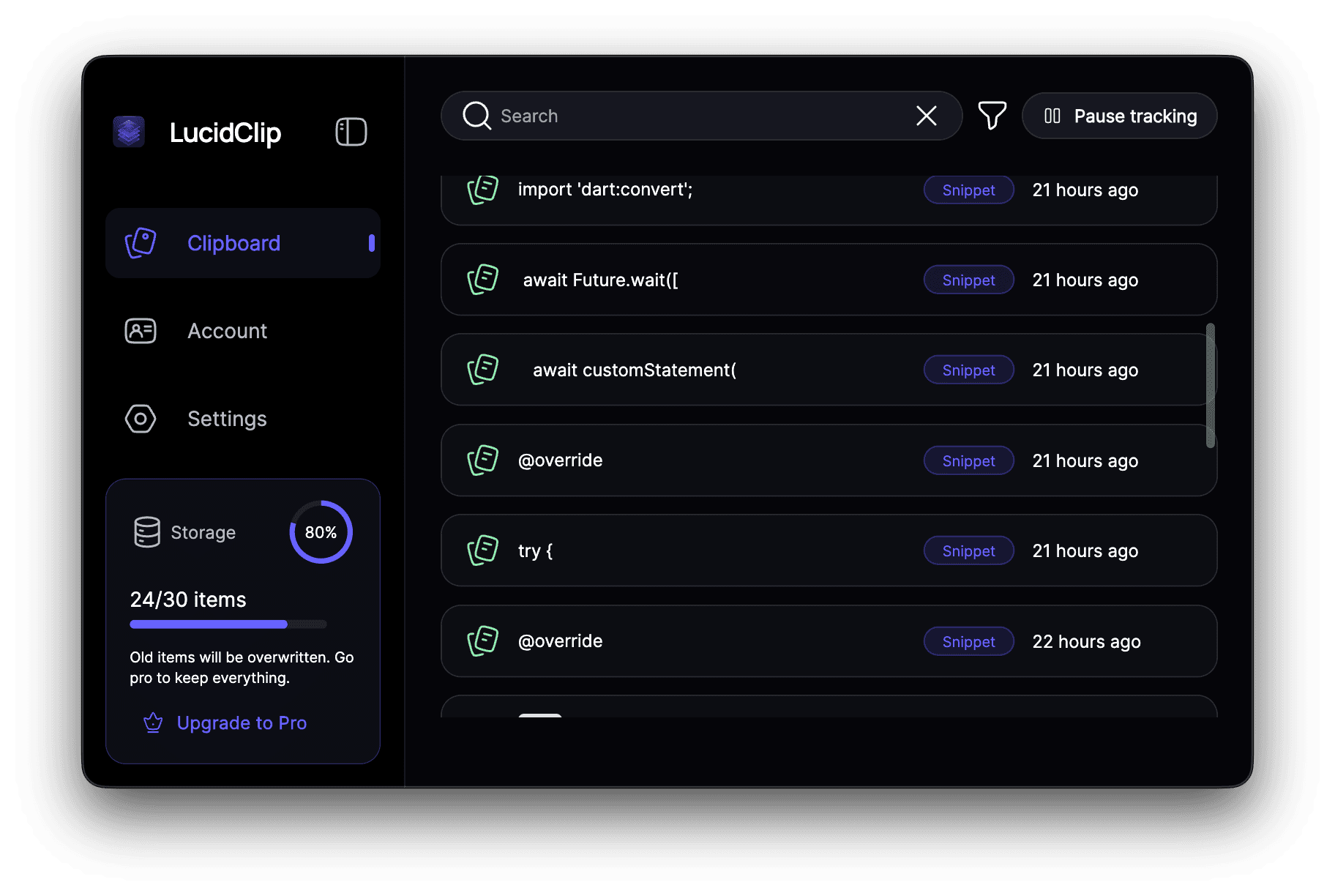Select Upgrade to Pro
The height and width of the screenshot is (896, 1335).
242,723
